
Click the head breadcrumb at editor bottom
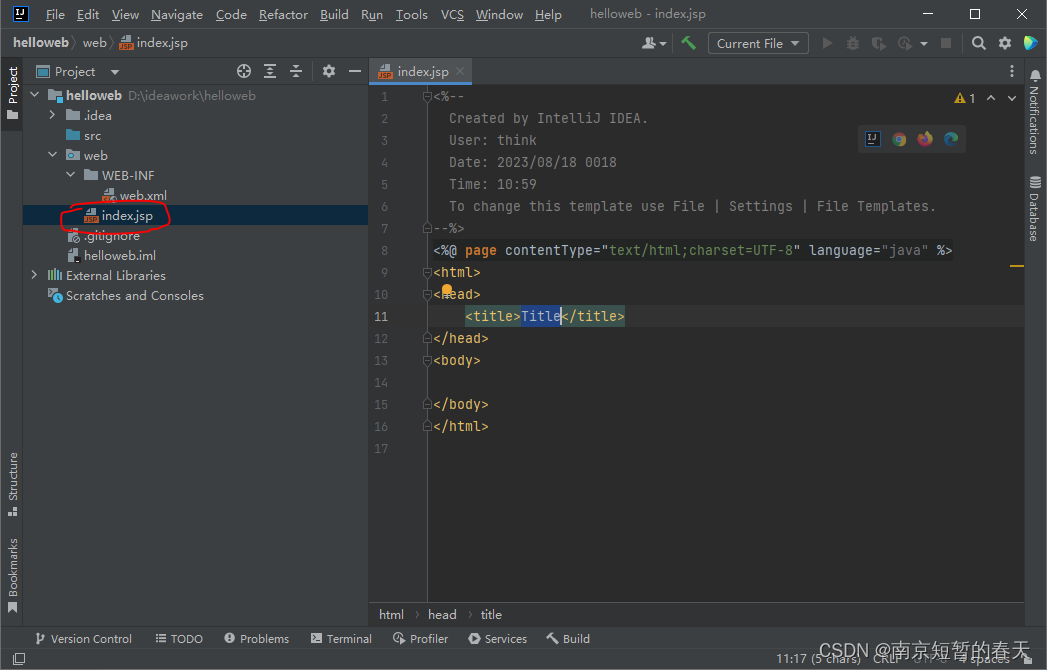[x=442, y=615]
